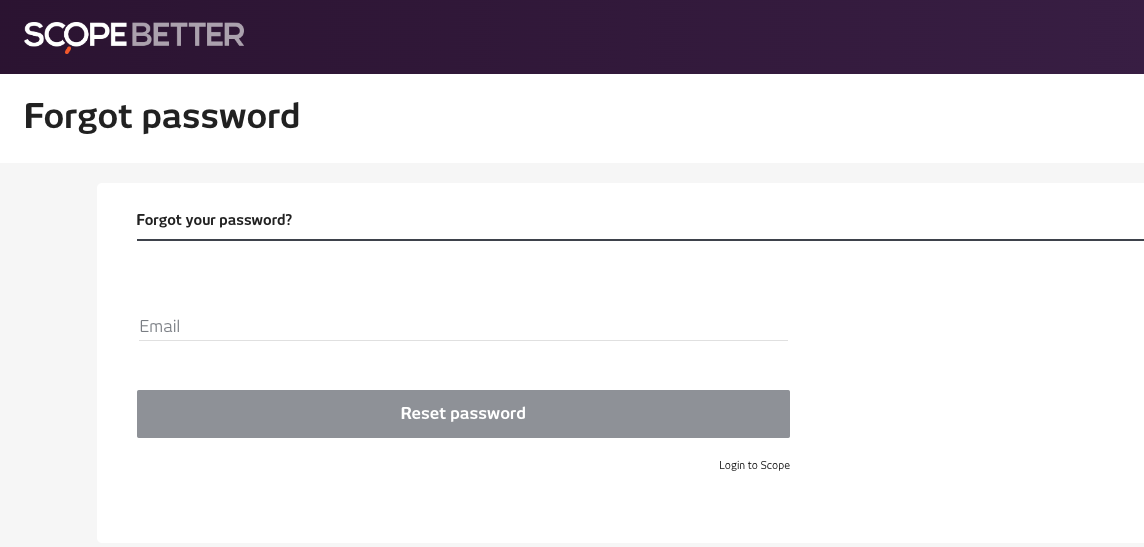Submit the form via Reset password

[463, 414]
